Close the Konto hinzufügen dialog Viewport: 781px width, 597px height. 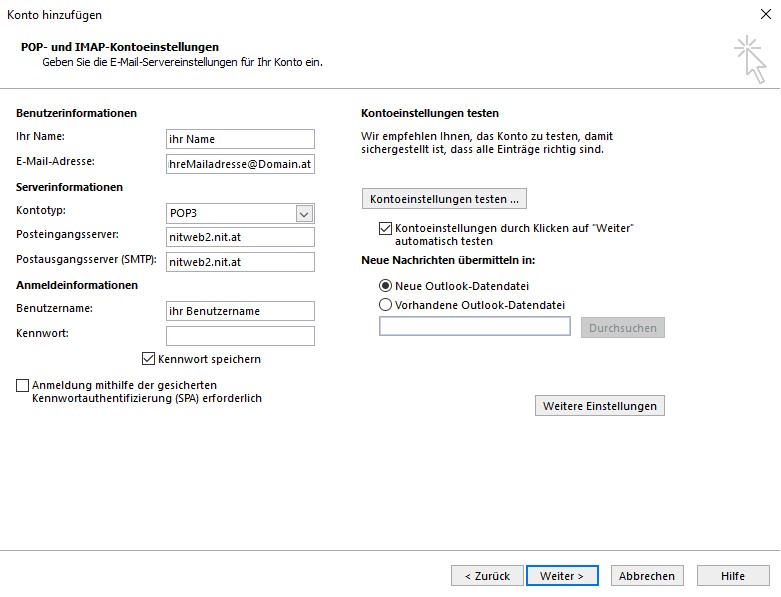(765, 15)
